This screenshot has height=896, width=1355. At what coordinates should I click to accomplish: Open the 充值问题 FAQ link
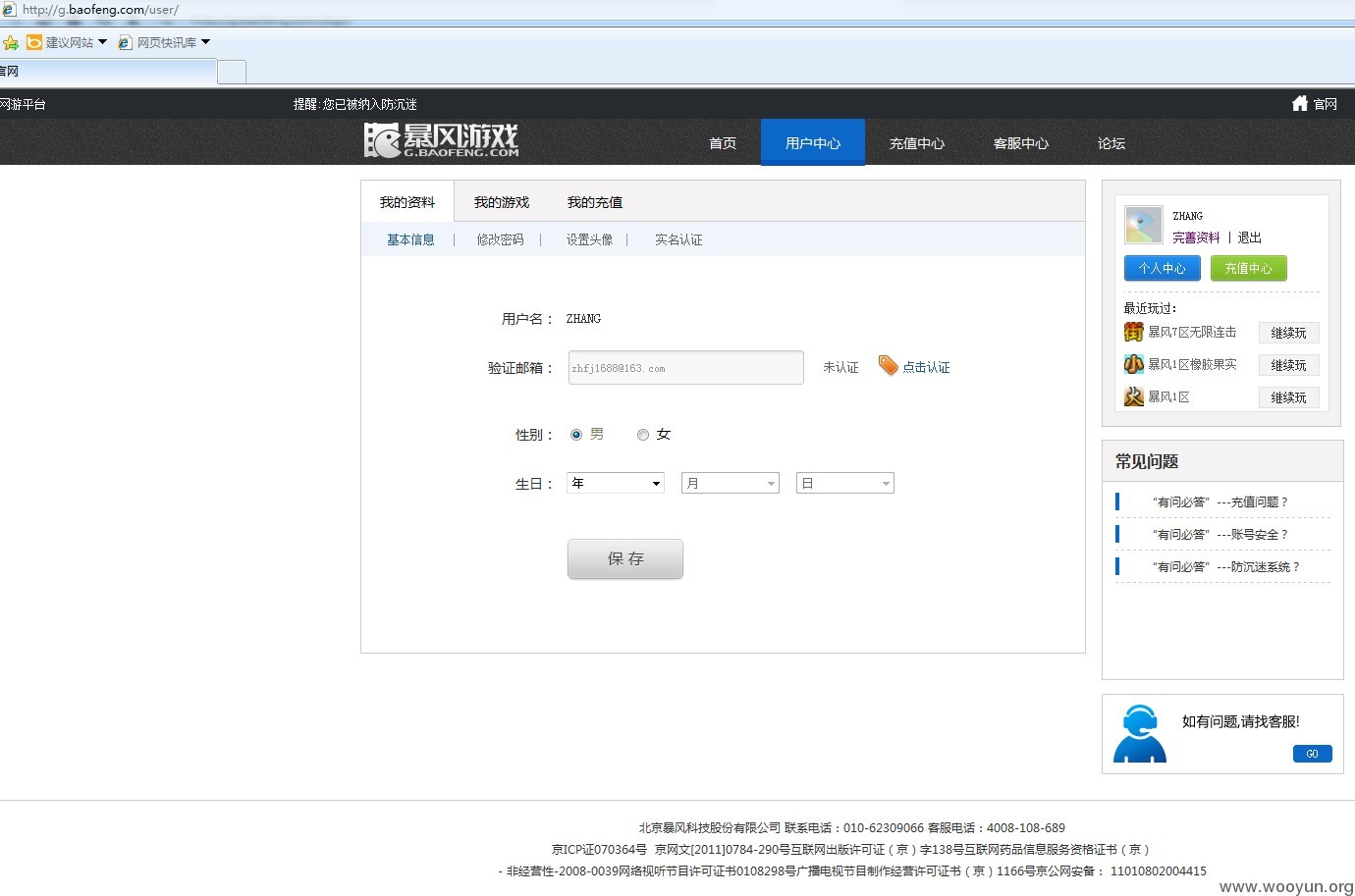[x=1220, y=501]
